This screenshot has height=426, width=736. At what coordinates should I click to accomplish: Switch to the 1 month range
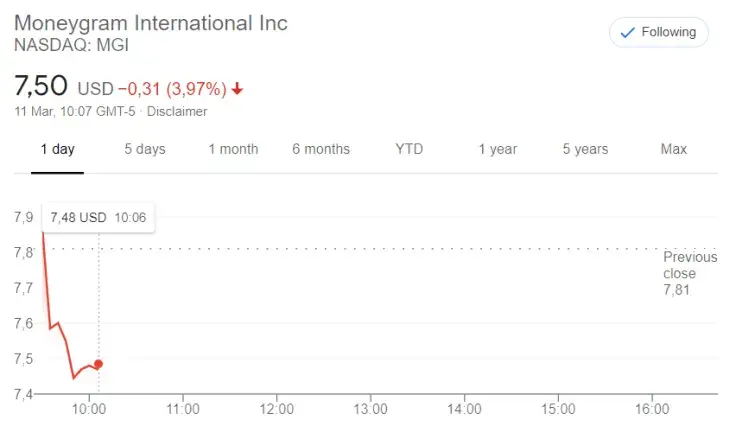click(233, 149)
